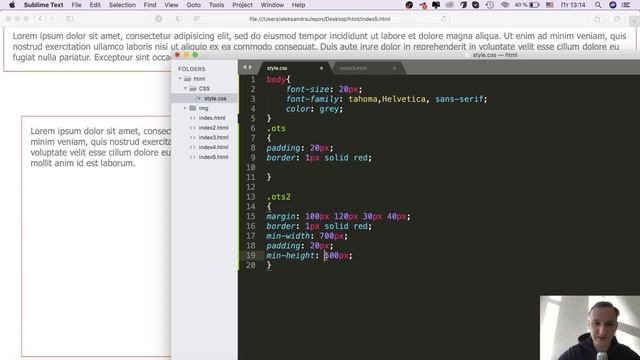Screen dimensions: 640x360
Task: Click the font-family line with tahoma
Action: pos(387,99)
